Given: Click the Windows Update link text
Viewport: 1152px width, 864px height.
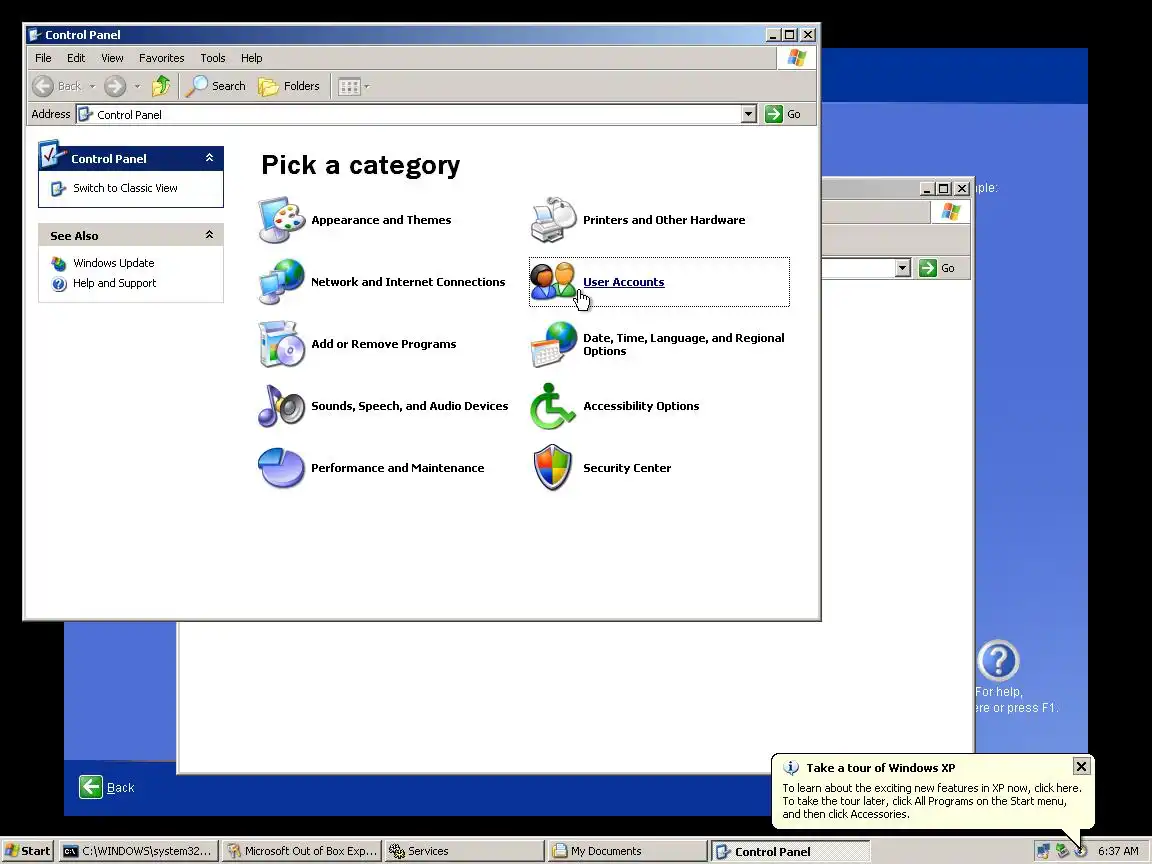Looking at the screenshot, I should tap(114, 263).
